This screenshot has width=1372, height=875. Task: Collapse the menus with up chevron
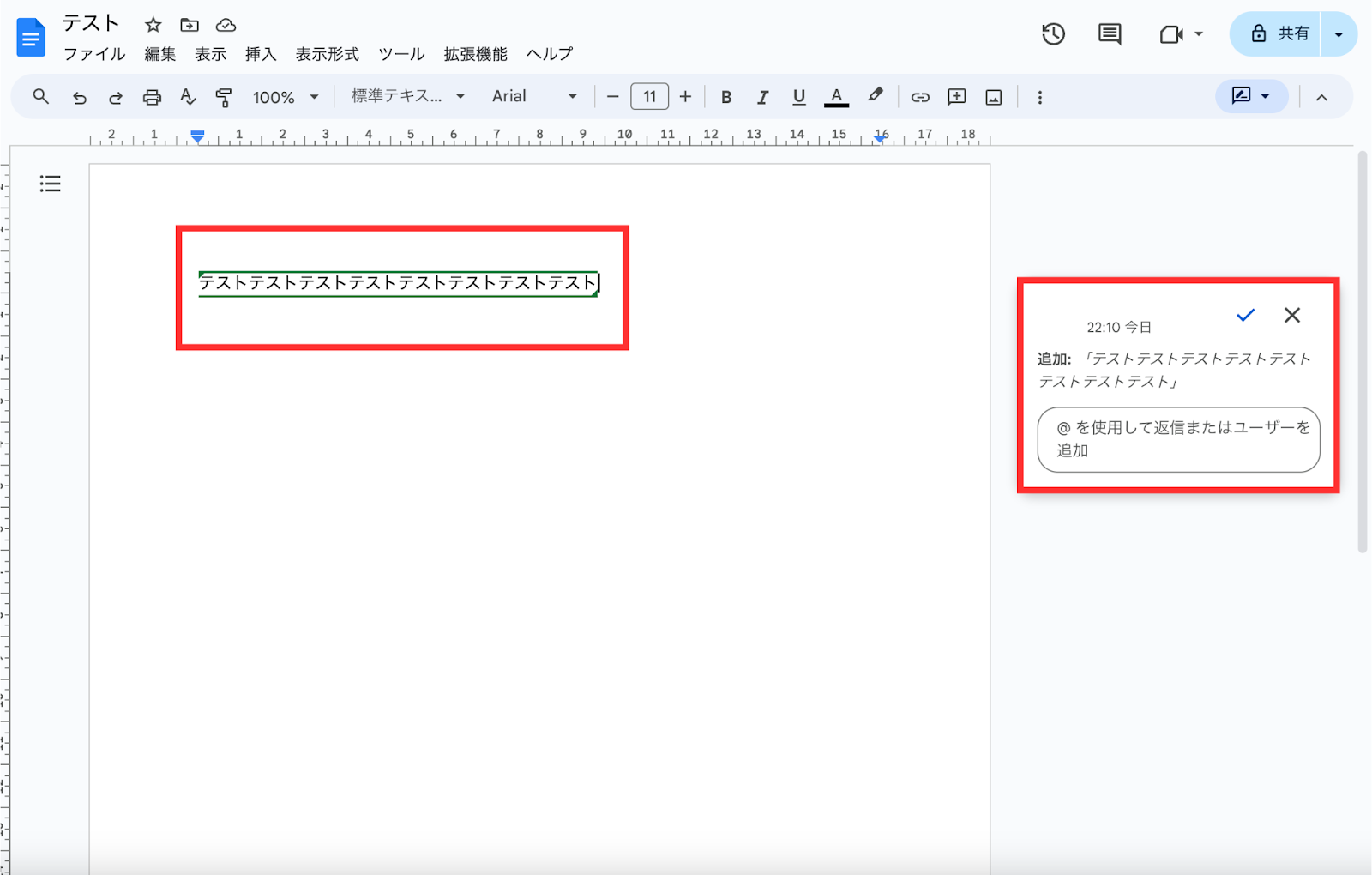[x=1321, y=97]
